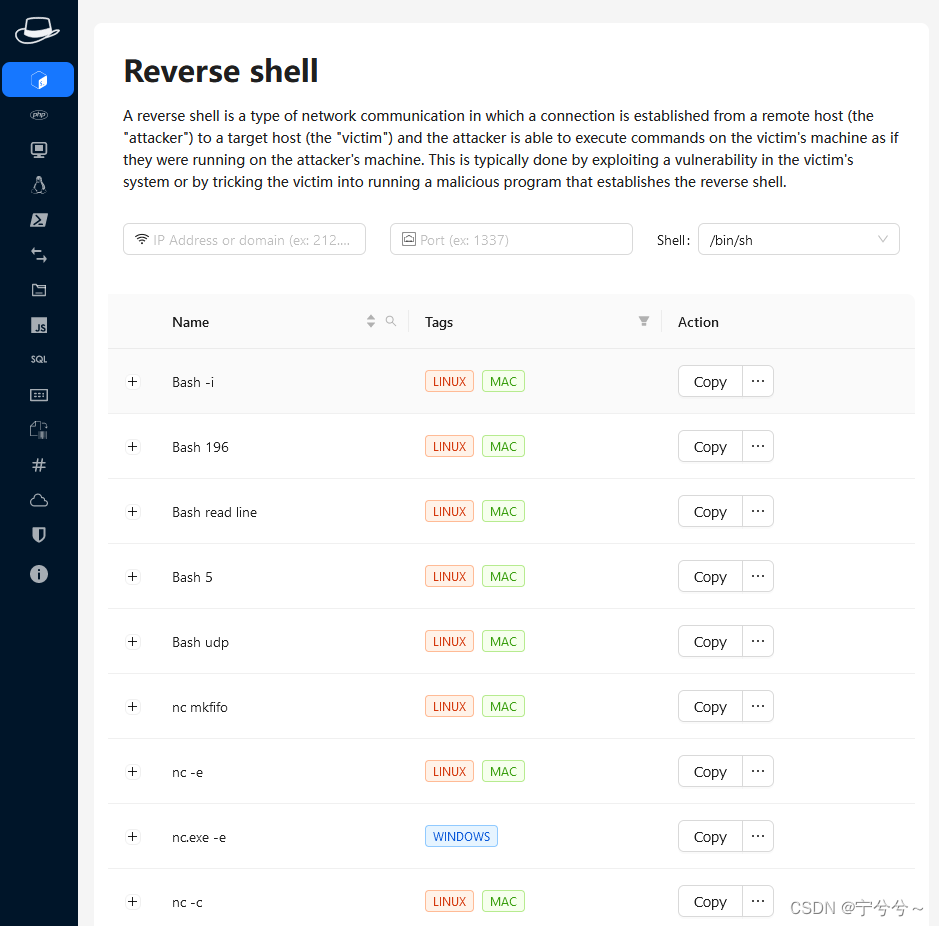Screen dimensions: 939x926
Task: Open the JS XSS payloads section
Action: 39,325
